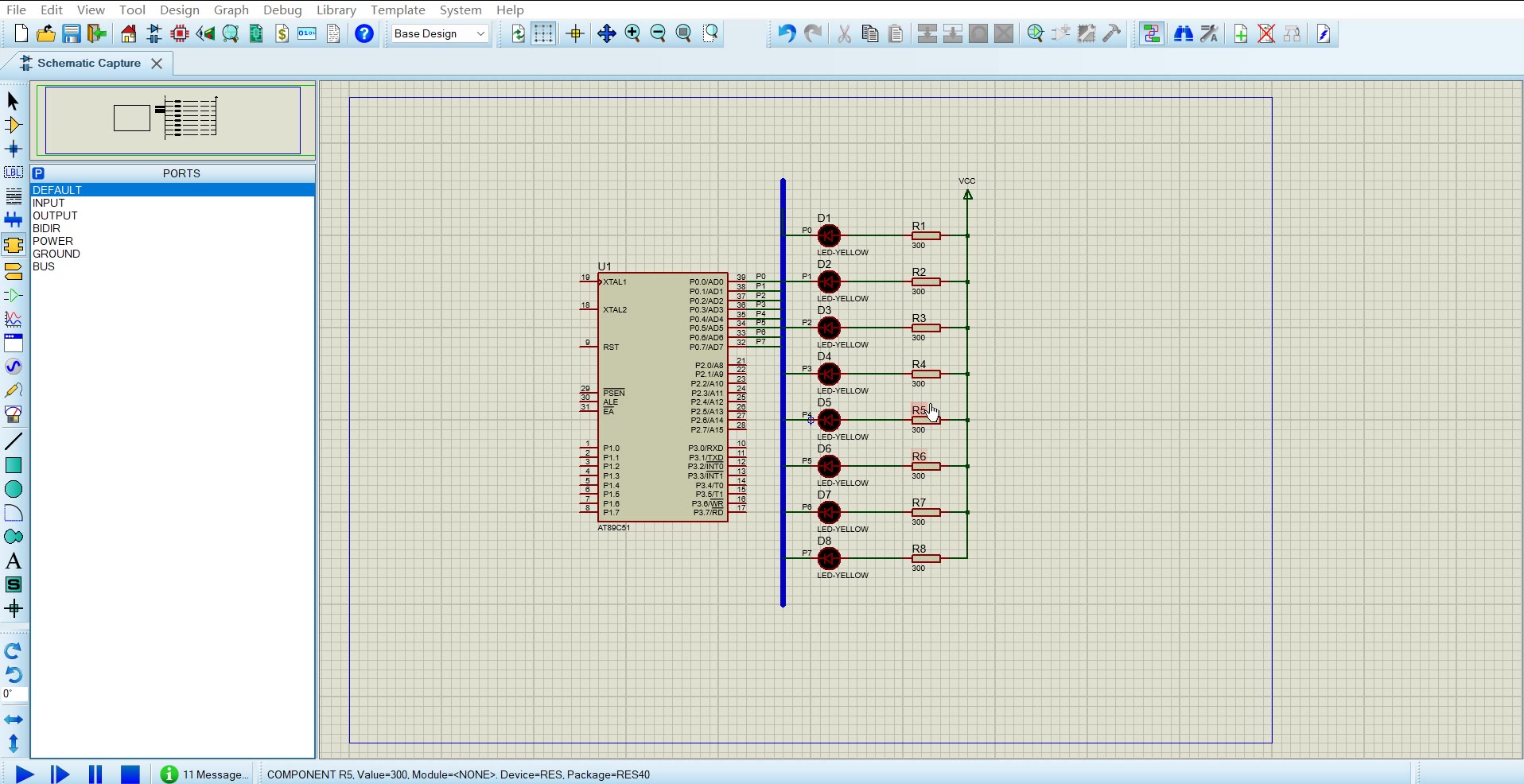Select GROUND in the PORTS list

[56, 254]
